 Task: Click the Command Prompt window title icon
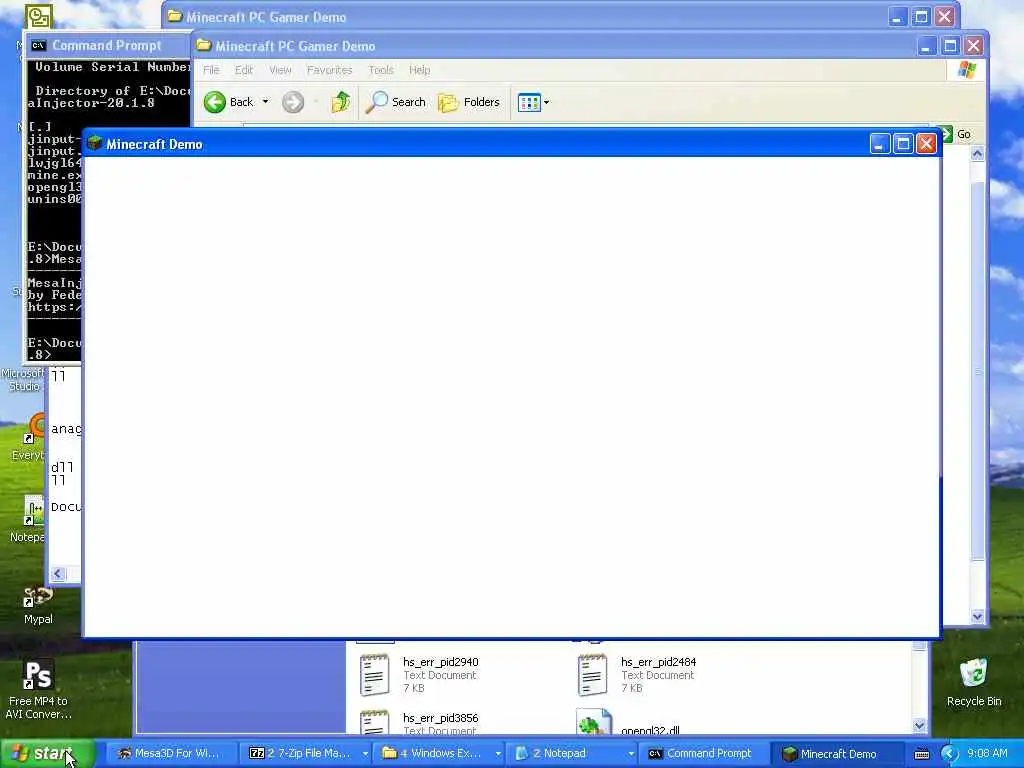point(39,45)
